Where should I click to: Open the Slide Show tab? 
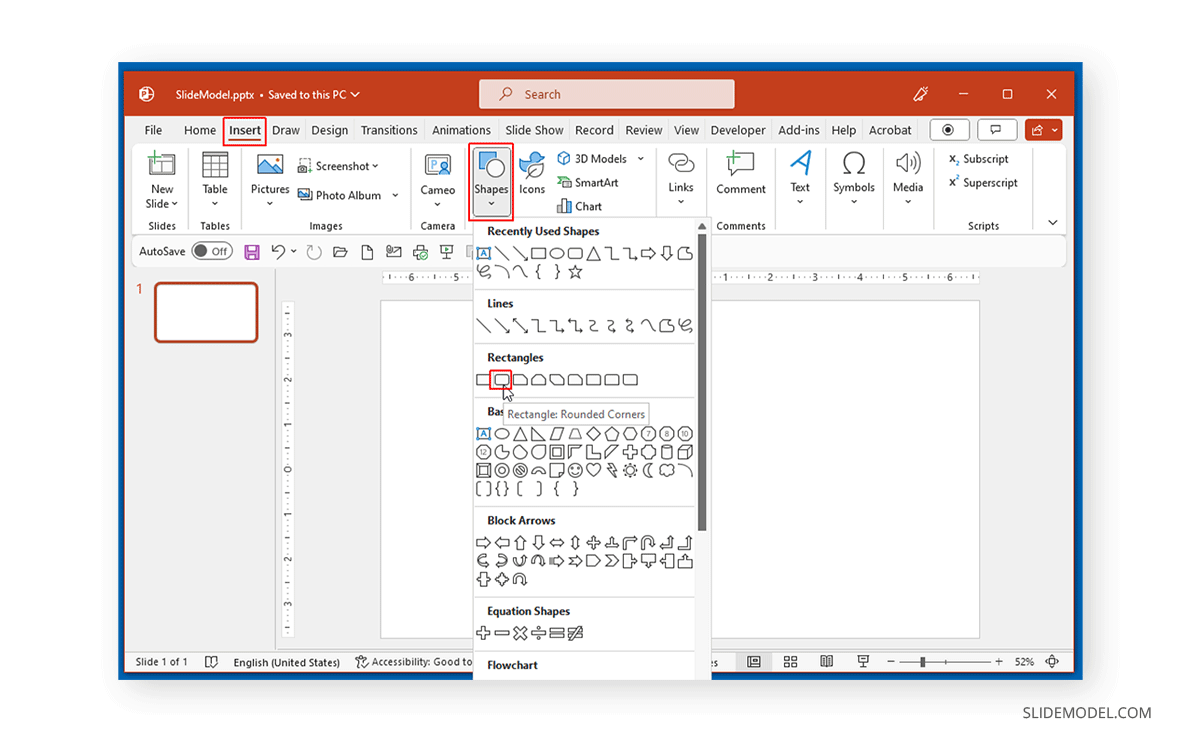534,130
